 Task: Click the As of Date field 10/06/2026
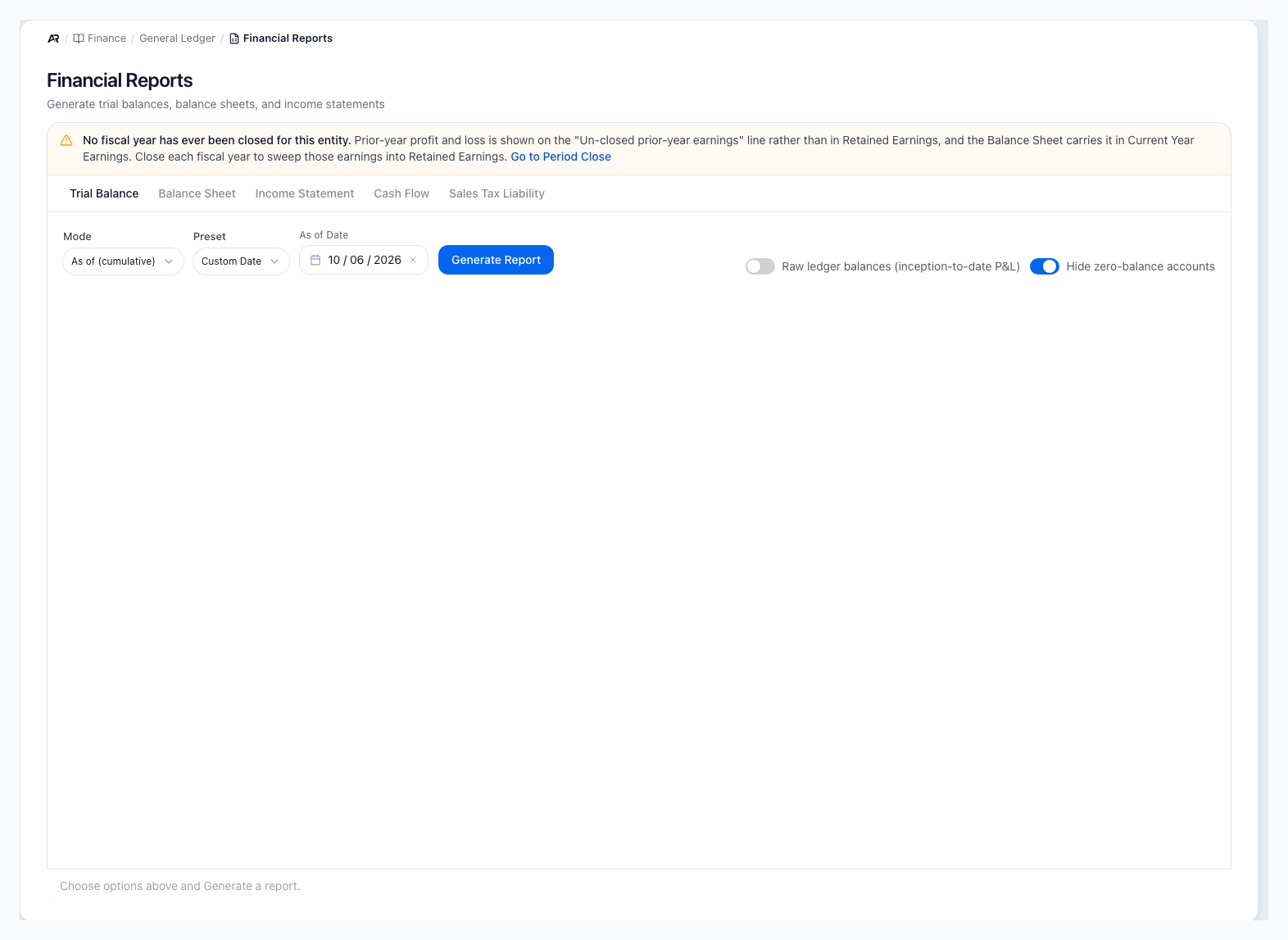tap(364, 260)
